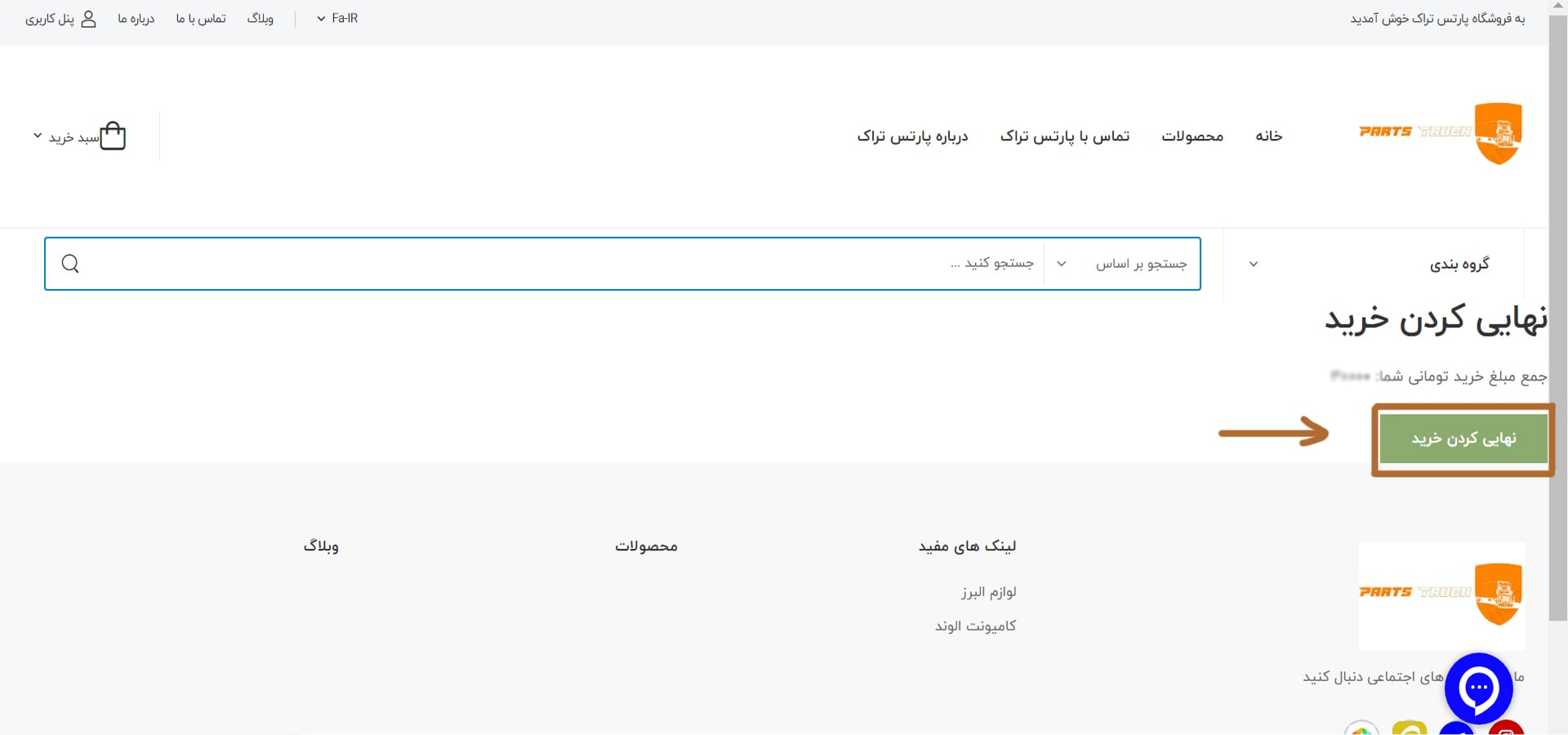Open the yellow social media icon in footer
This screenshot has width=1568, height=735.
(x=1409, y=729)
